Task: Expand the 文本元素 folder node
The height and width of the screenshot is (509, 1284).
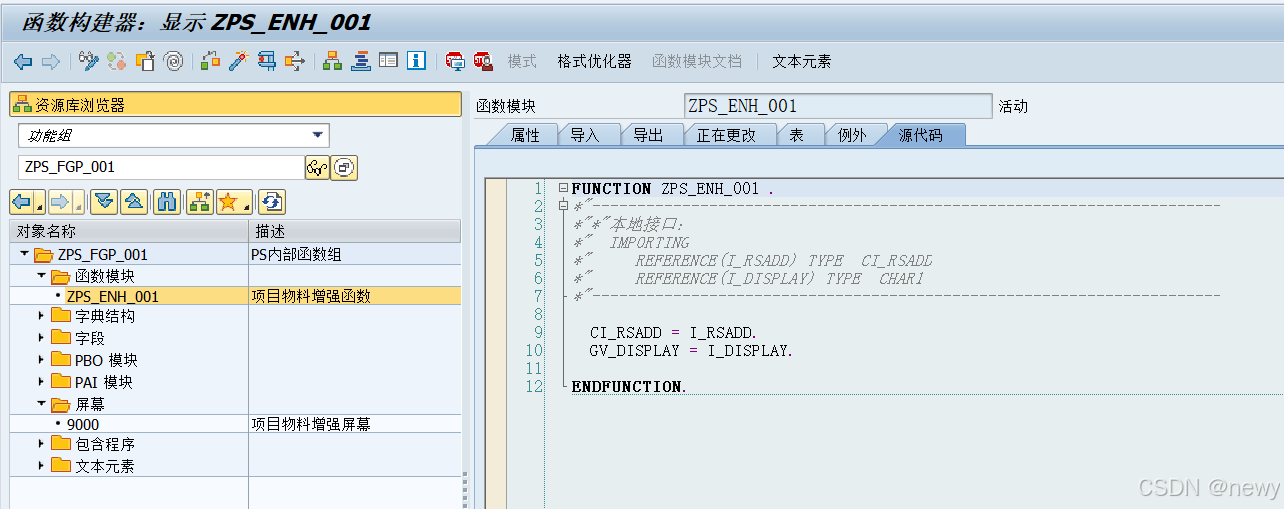Action: click(41, 466)
